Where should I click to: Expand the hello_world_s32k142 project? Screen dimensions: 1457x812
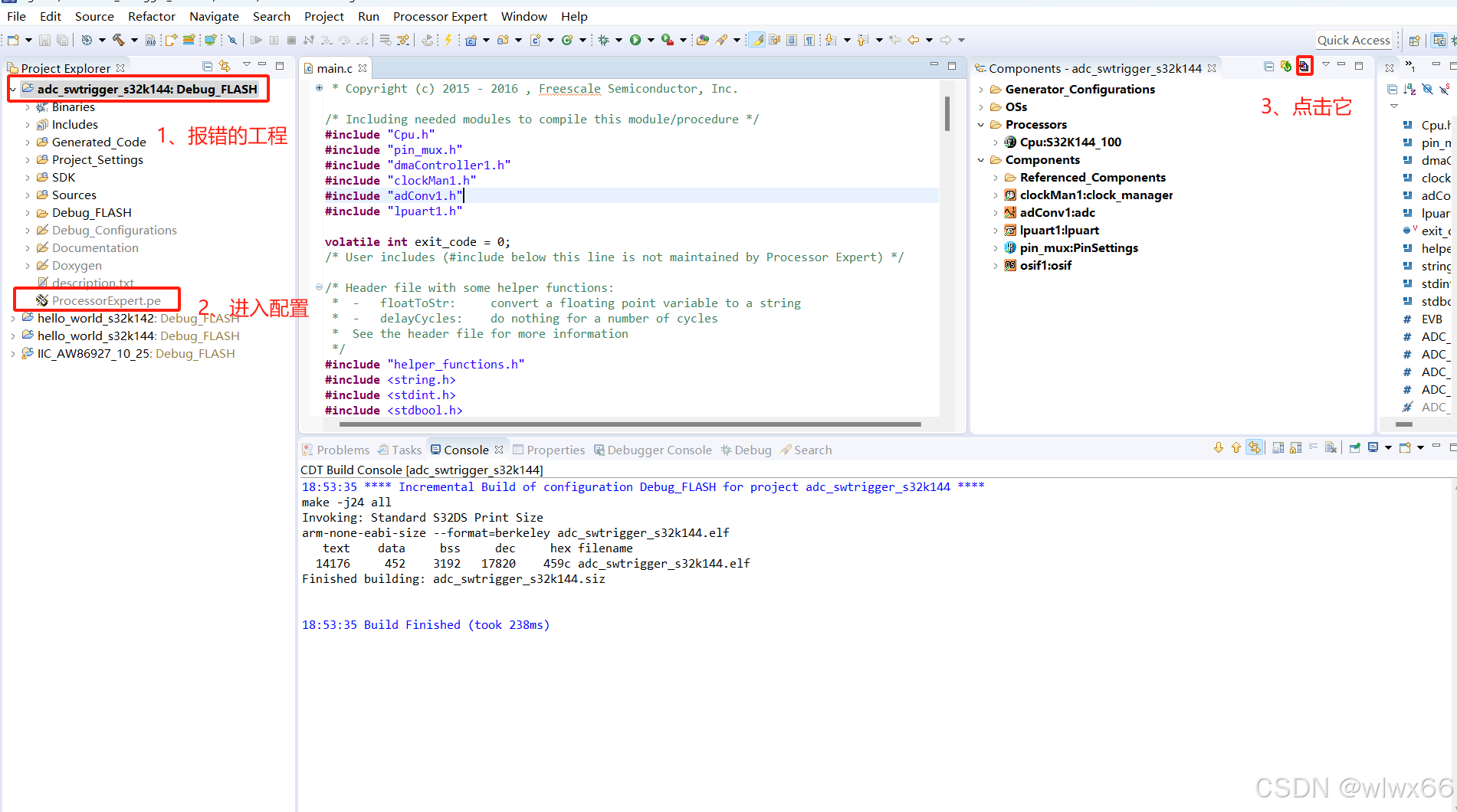point(13,318)
